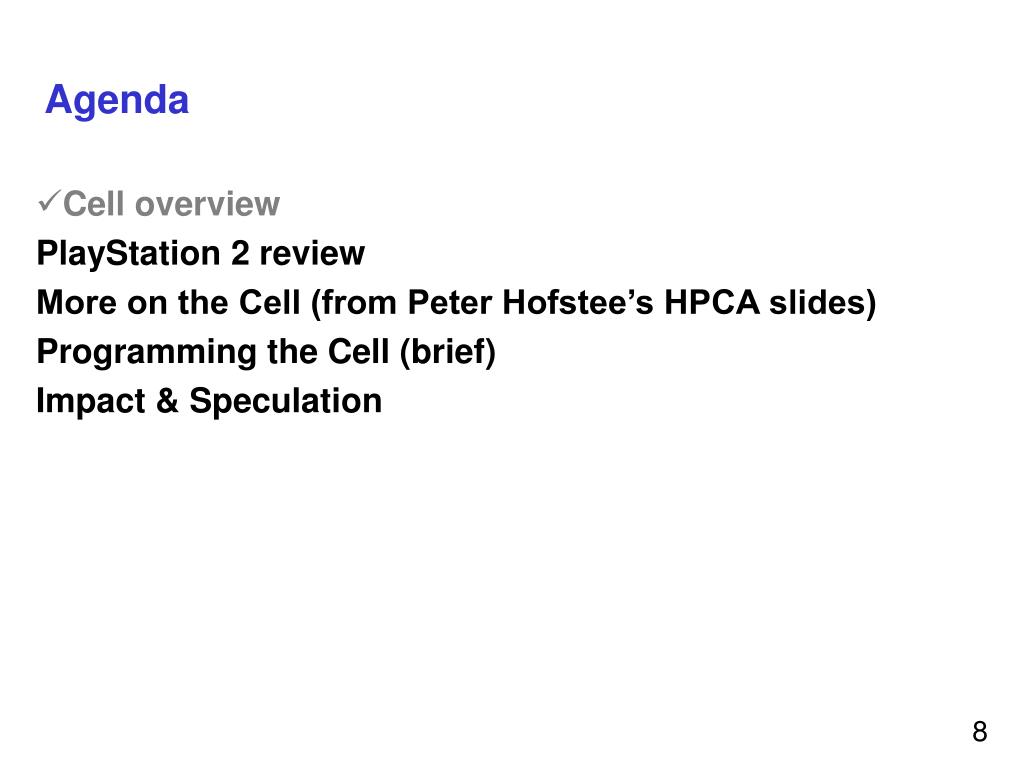Select the word Speculation
The width and height of the screenshot is (1024, 768).
click(285, 402)
